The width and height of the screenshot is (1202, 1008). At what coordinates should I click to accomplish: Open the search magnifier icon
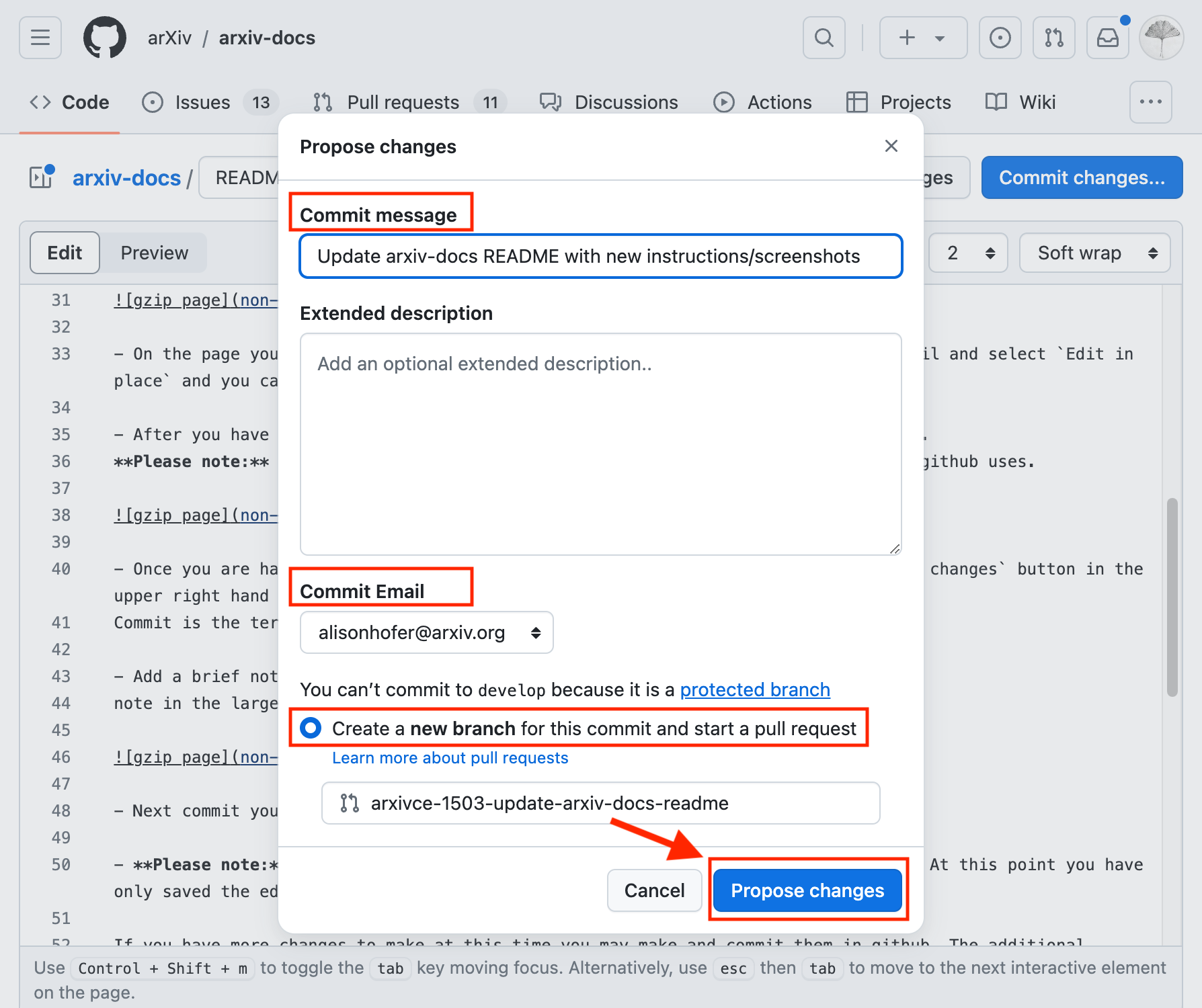click(824, 38)
